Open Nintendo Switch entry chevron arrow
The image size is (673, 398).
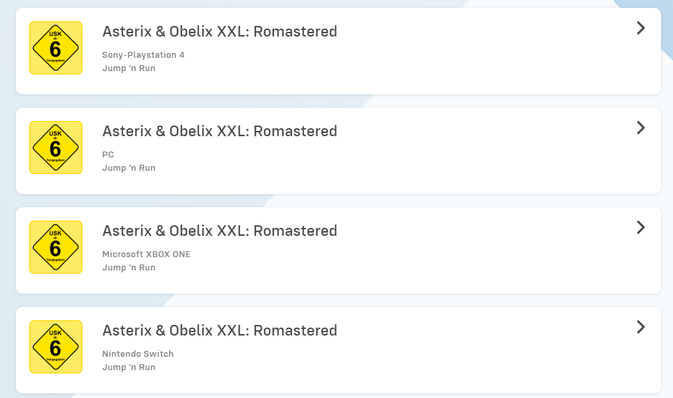[x=640, y=327]
